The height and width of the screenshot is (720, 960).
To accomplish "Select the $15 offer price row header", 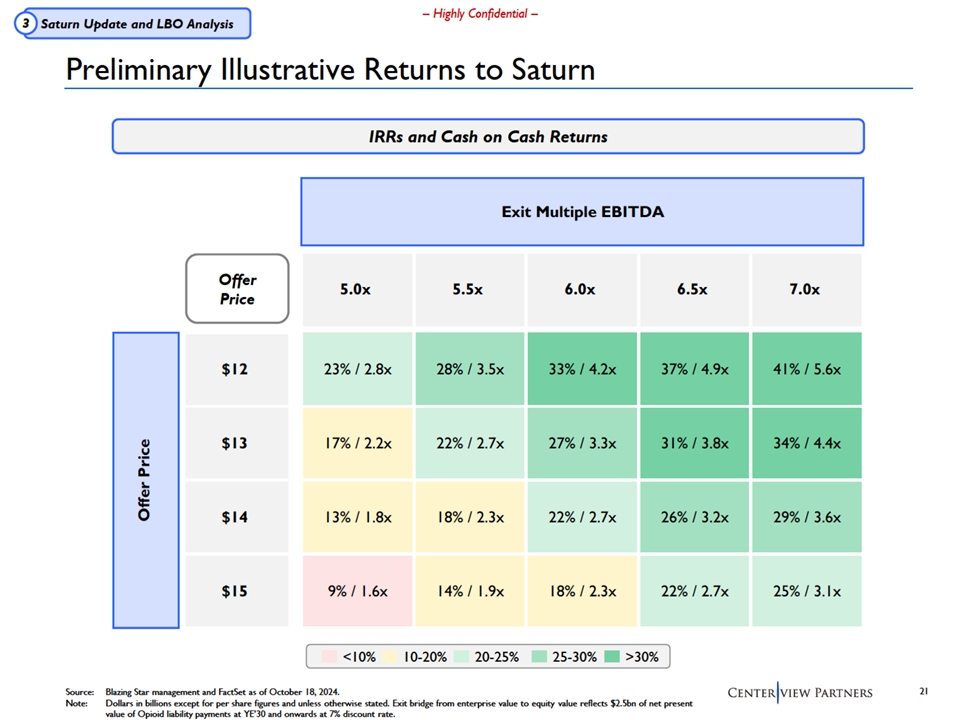I will coord(234,591).
